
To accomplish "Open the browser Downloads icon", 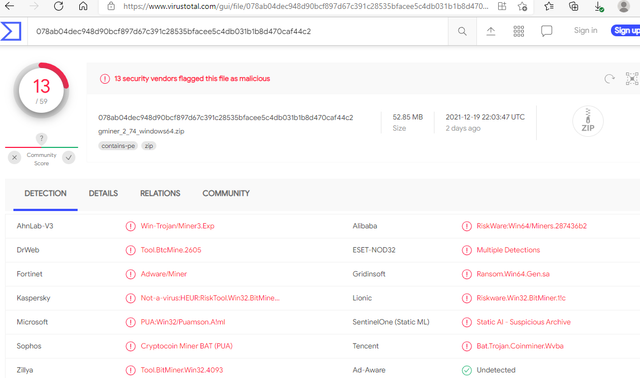I will tap(599, 6).
